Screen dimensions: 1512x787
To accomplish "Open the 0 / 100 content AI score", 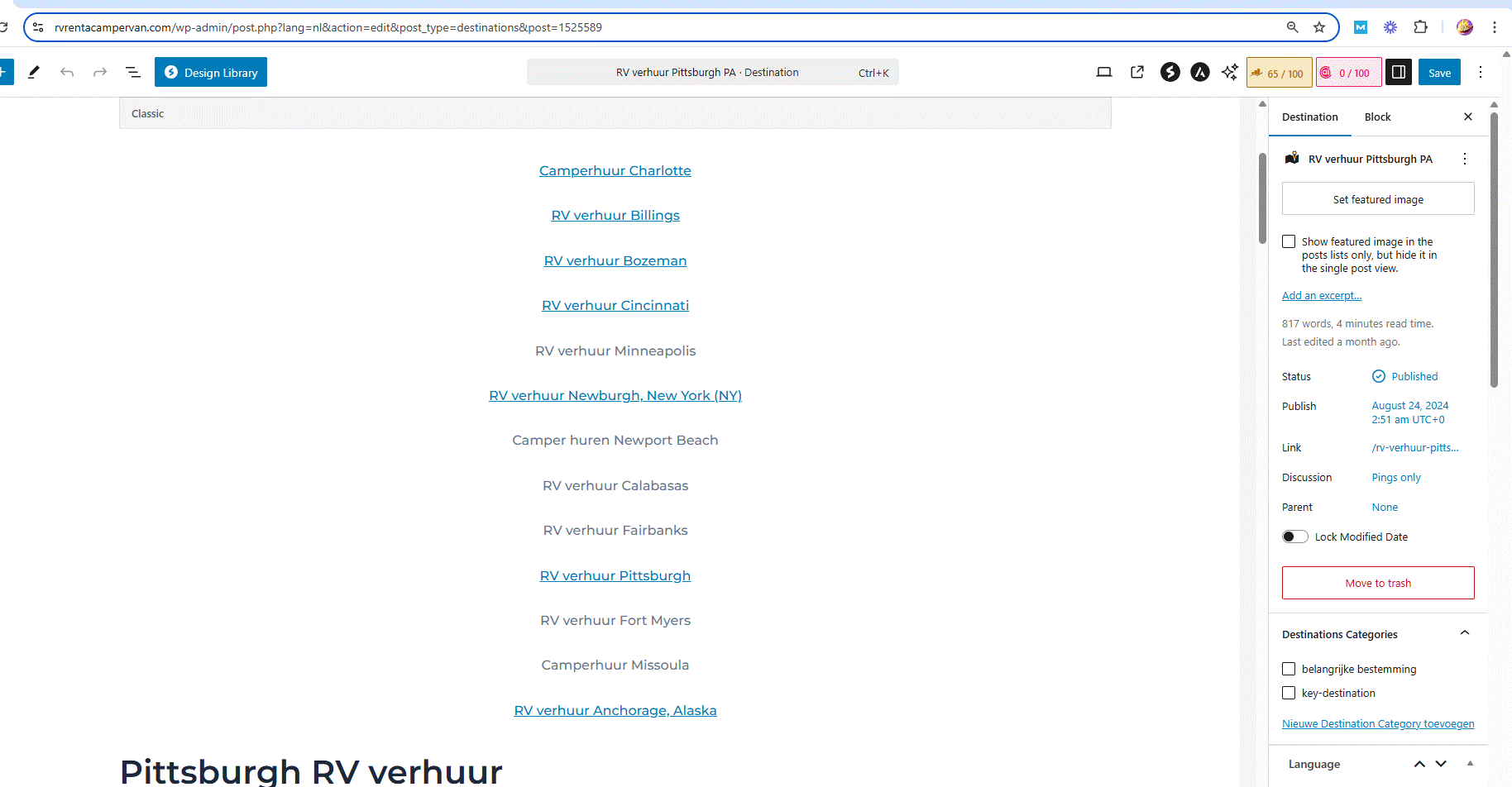I will (1349, 73).
